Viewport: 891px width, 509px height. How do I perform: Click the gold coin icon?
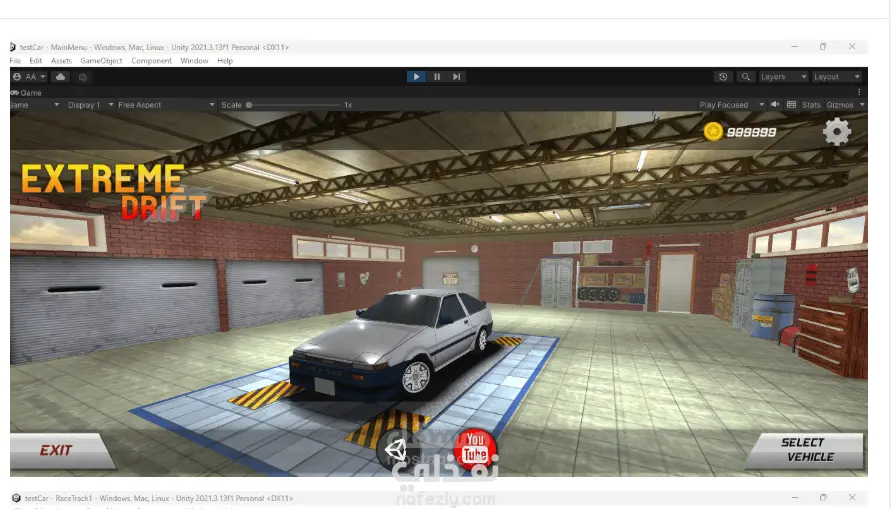(x=713, y=132)
